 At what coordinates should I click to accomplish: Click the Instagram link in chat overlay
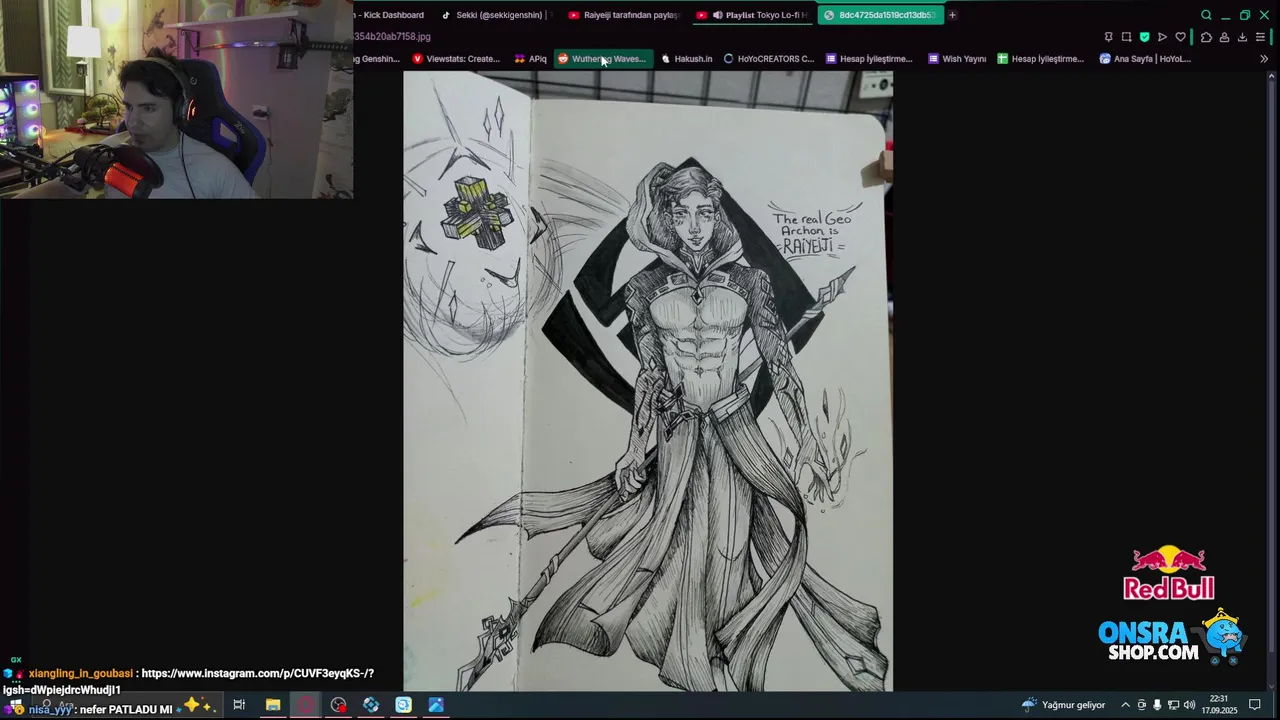tap(190, 682)
